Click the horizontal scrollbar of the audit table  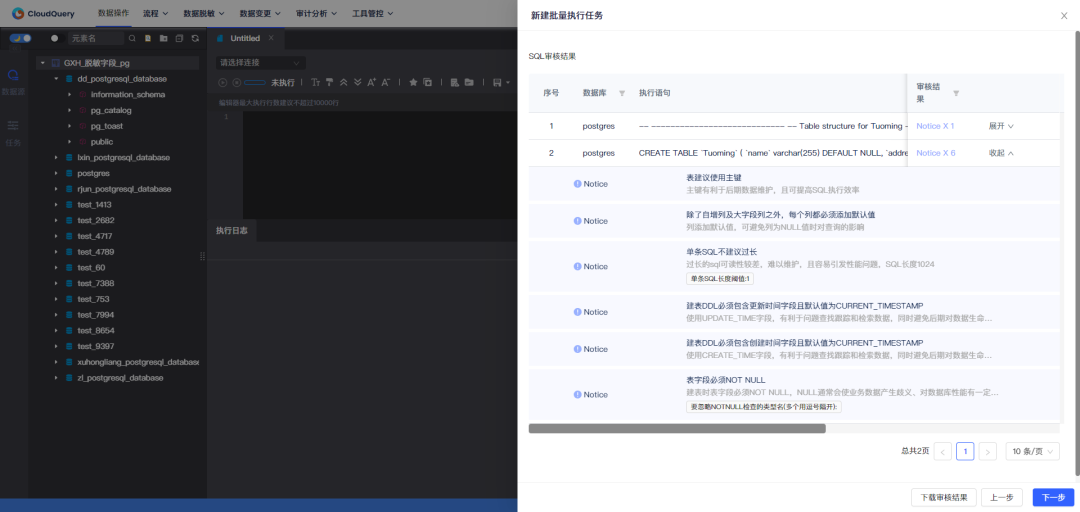click(x=677, y=428)
